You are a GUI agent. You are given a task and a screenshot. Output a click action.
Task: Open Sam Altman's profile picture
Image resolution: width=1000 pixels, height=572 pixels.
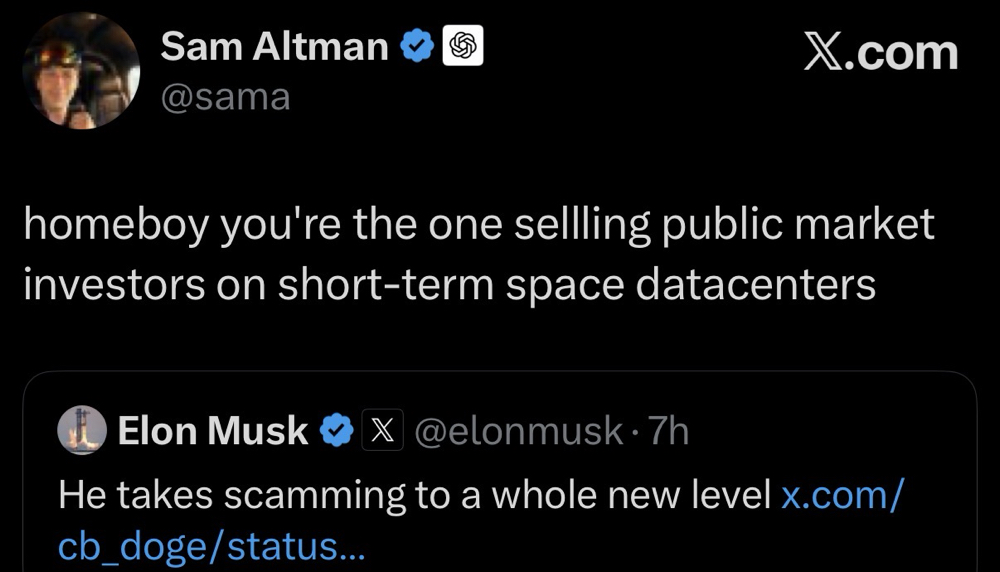(81, 71)
